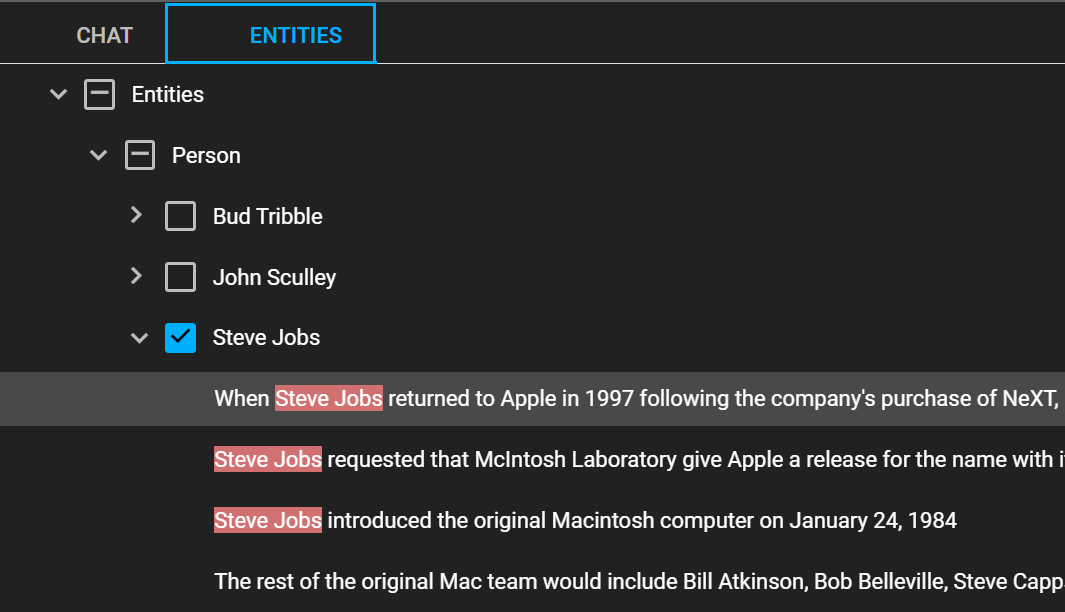The image size is (1065, 612).
Task: Toggle the Person indeterminate checkbox
Action: (140, 156)
